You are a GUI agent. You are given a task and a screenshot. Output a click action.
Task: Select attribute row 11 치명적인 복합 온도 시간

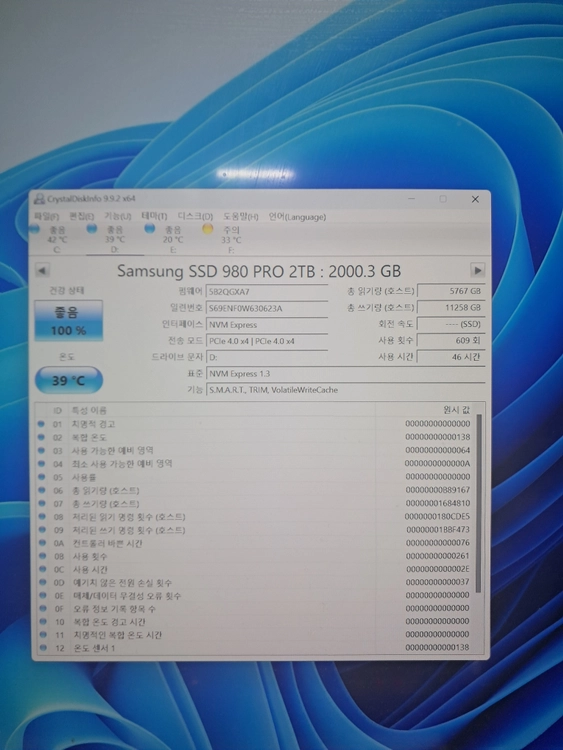[255, 635]
